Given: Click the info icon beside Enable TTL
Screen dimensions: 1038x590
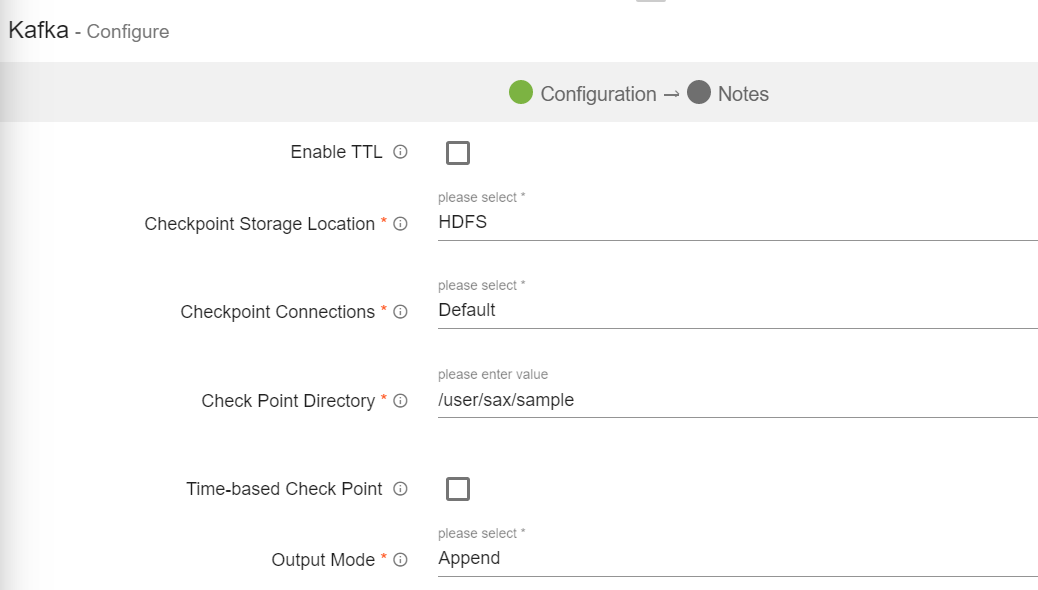Looking at the screenshot, I should coord(400,153).
